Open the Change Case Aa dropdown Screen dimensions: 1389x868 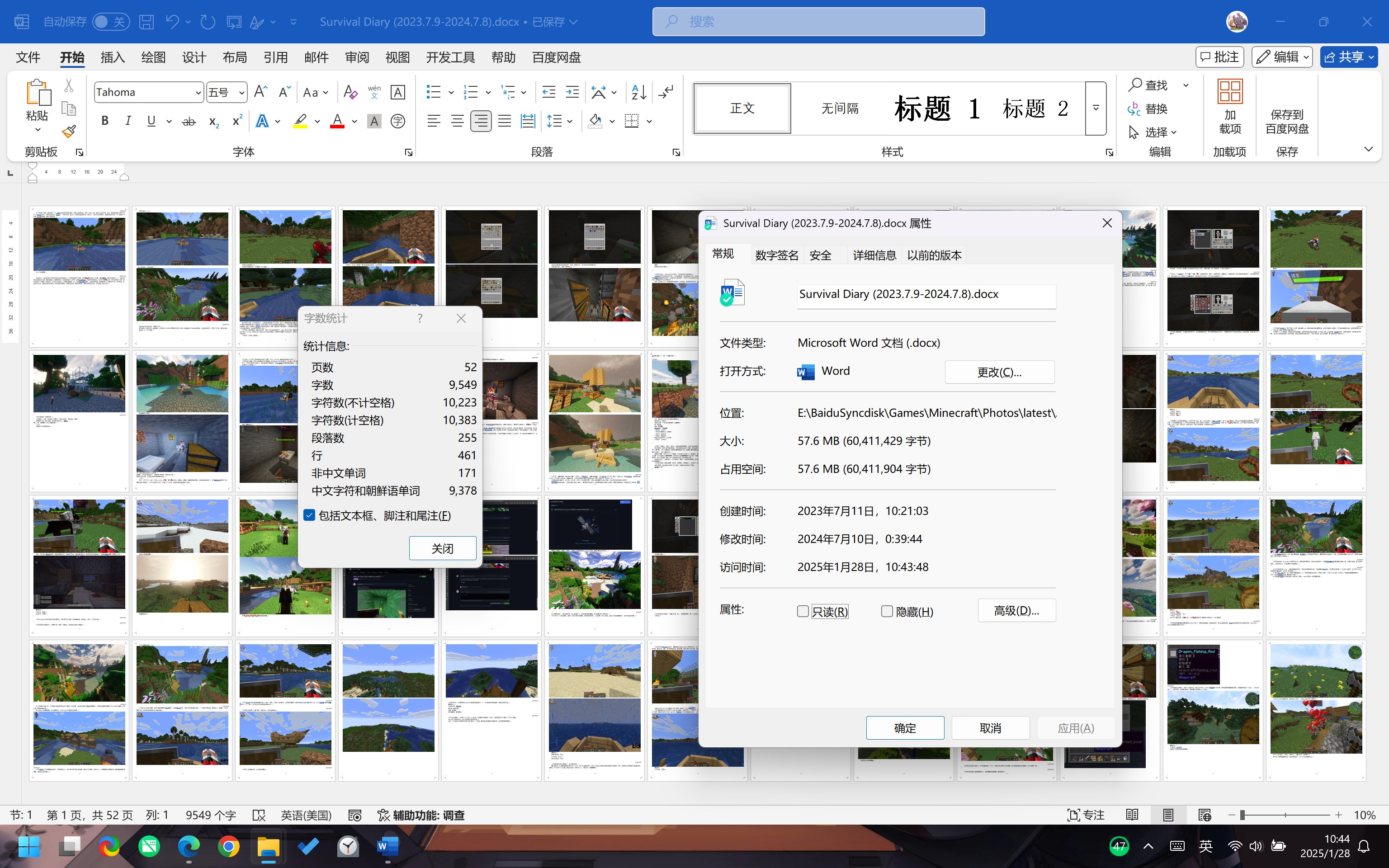(316, 92)
